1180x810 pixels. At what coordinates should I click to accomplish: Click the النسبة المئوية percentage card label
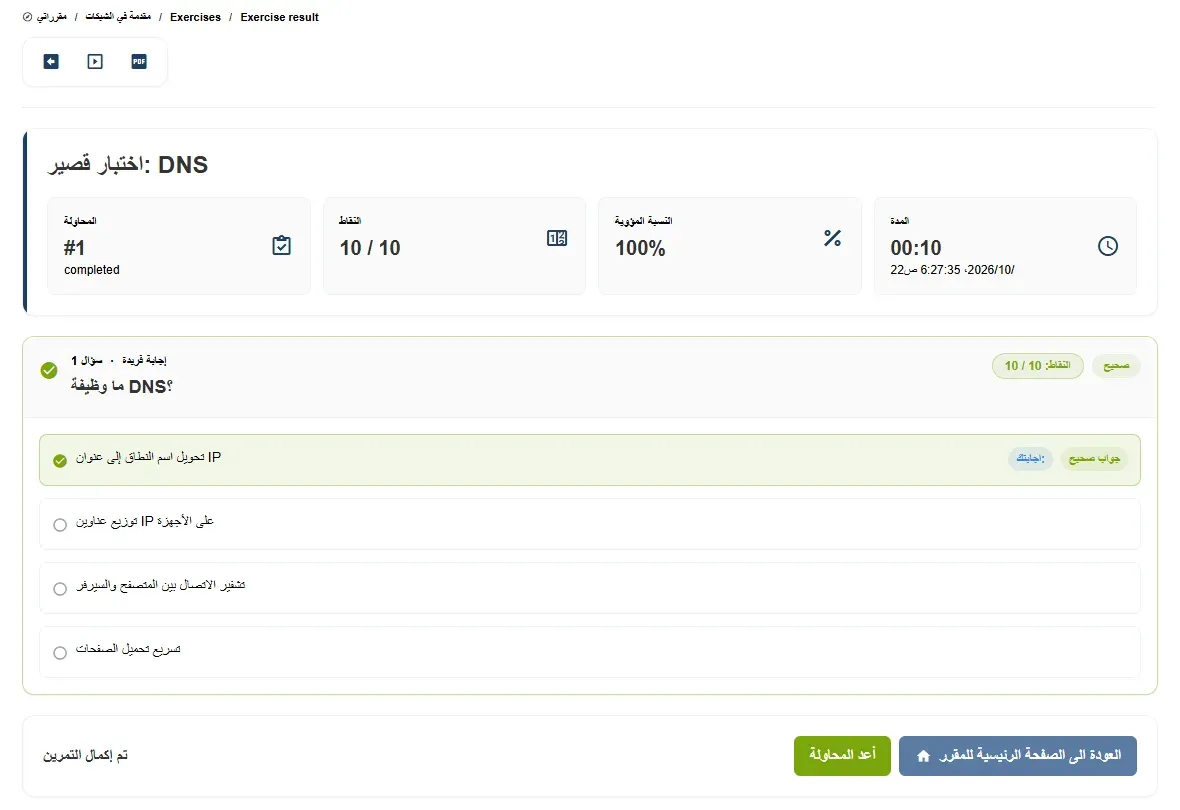pyautogui.click(x=643, y=221)
